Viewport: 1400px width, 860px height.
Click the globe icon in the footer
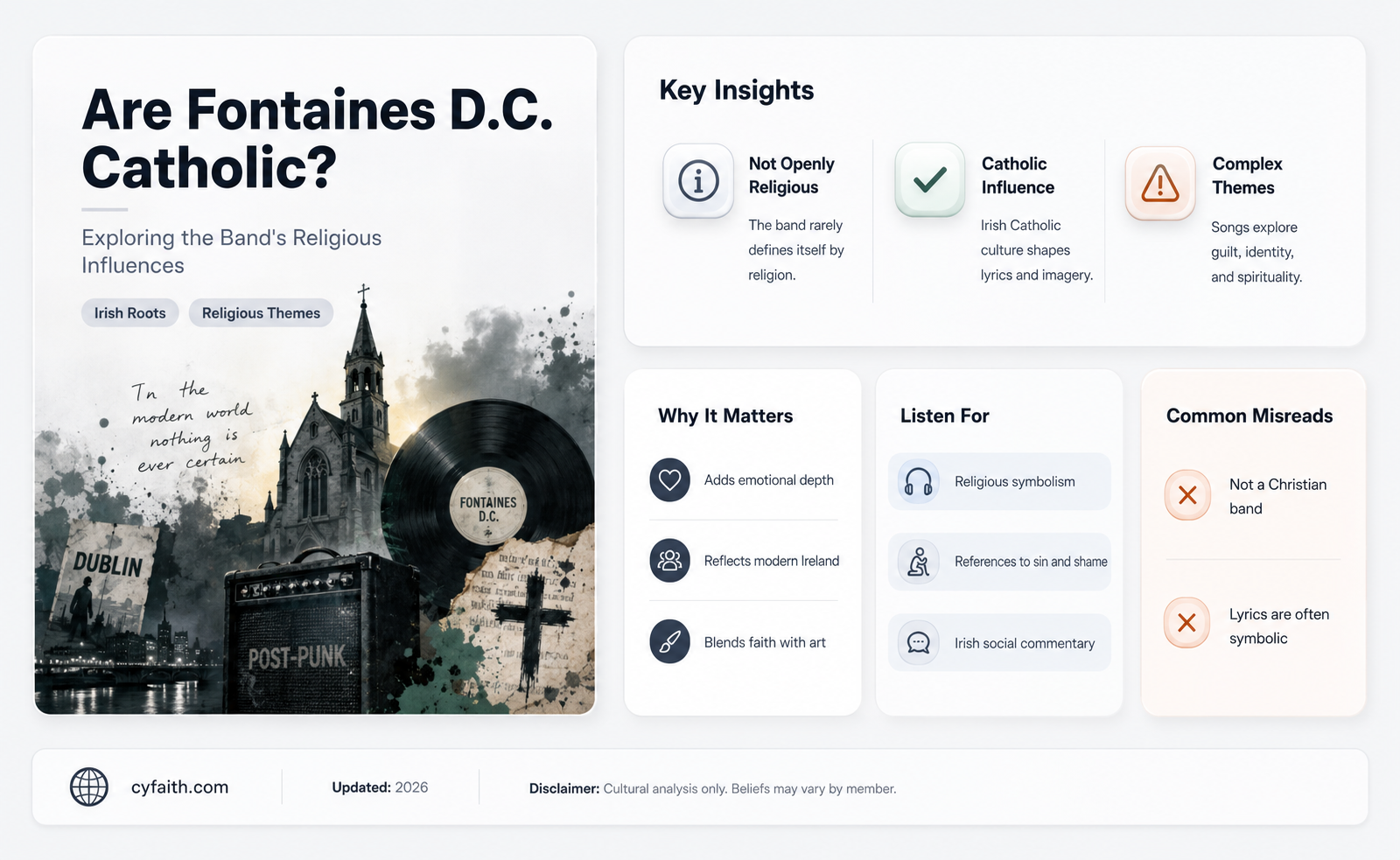coord(89,787)
